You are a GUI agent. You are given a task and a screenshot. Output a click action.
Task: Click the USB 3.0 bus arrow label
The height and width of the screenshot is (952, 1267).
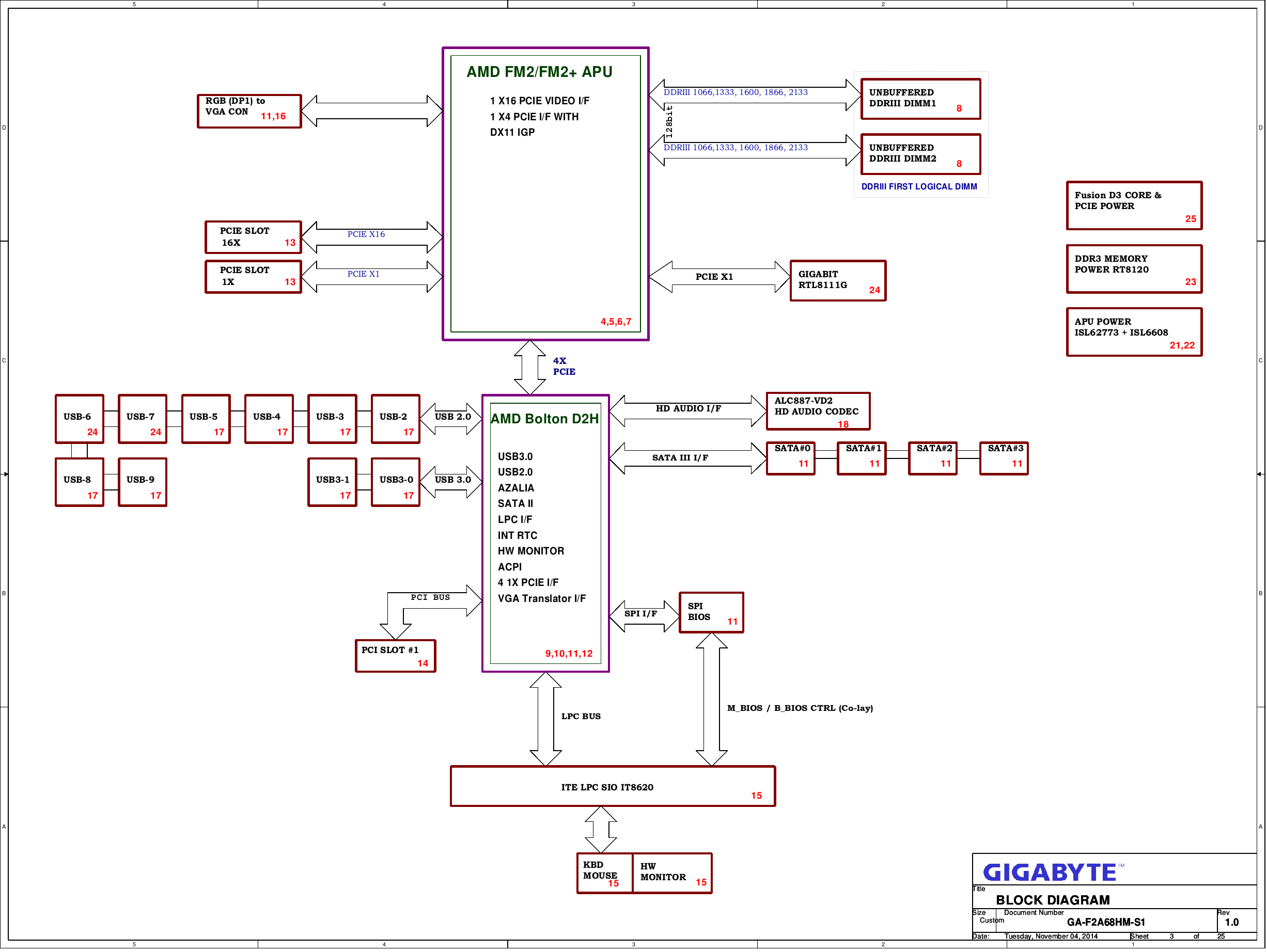[453, 481]
